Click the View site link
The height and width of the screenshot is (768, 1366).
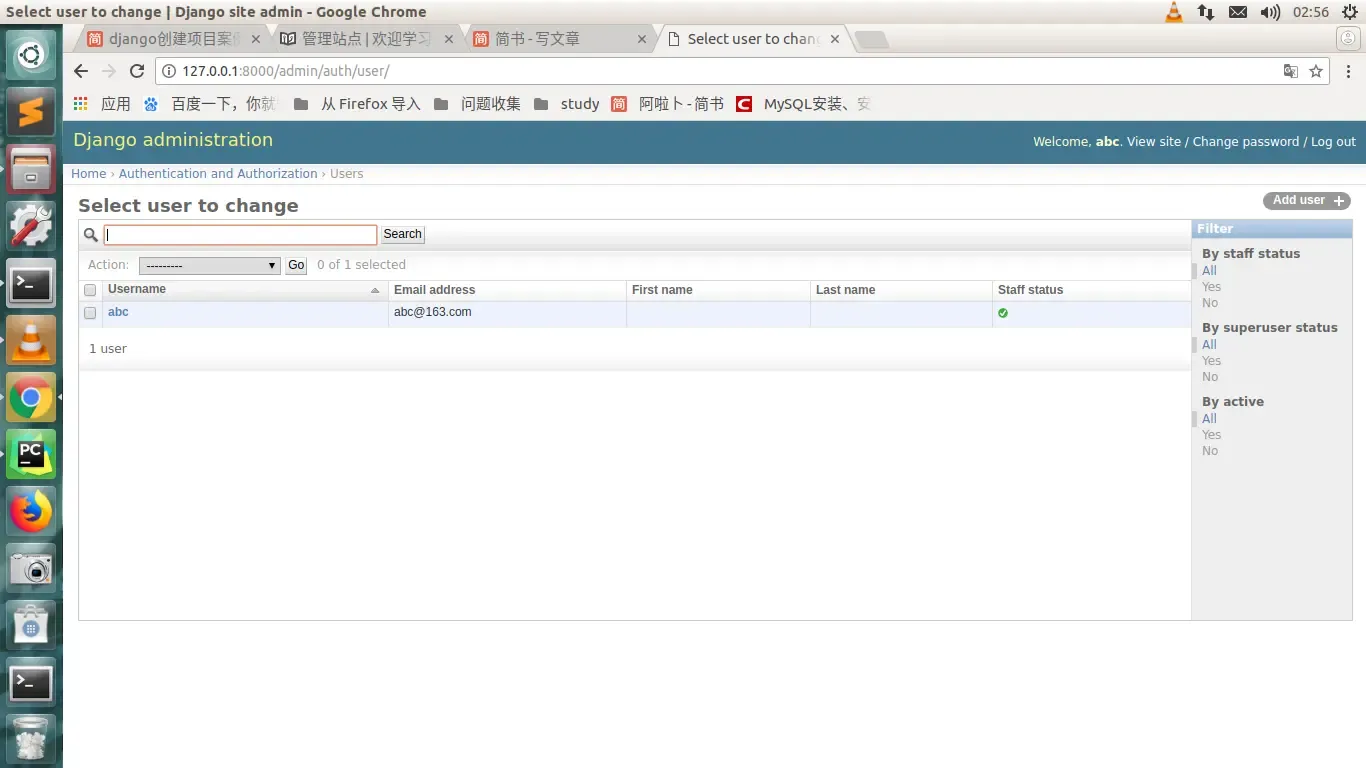1154,142
